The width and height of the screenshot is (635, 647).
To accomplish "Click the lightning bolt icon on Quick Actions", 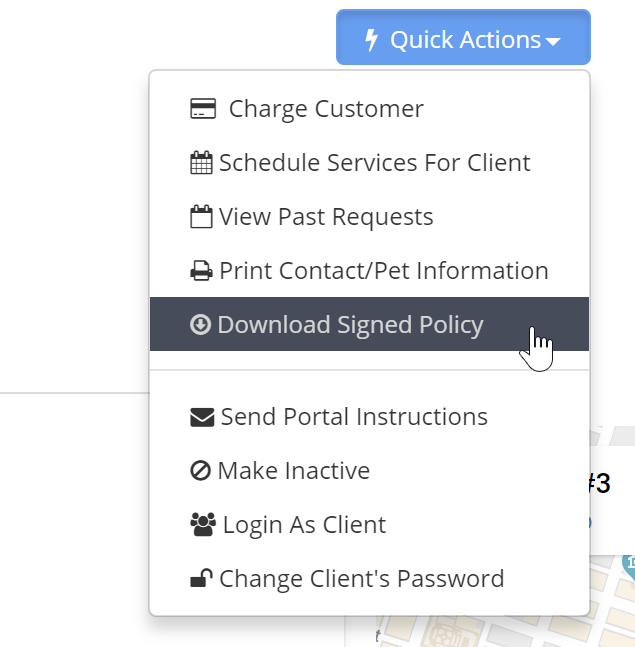I will (371, 40).
